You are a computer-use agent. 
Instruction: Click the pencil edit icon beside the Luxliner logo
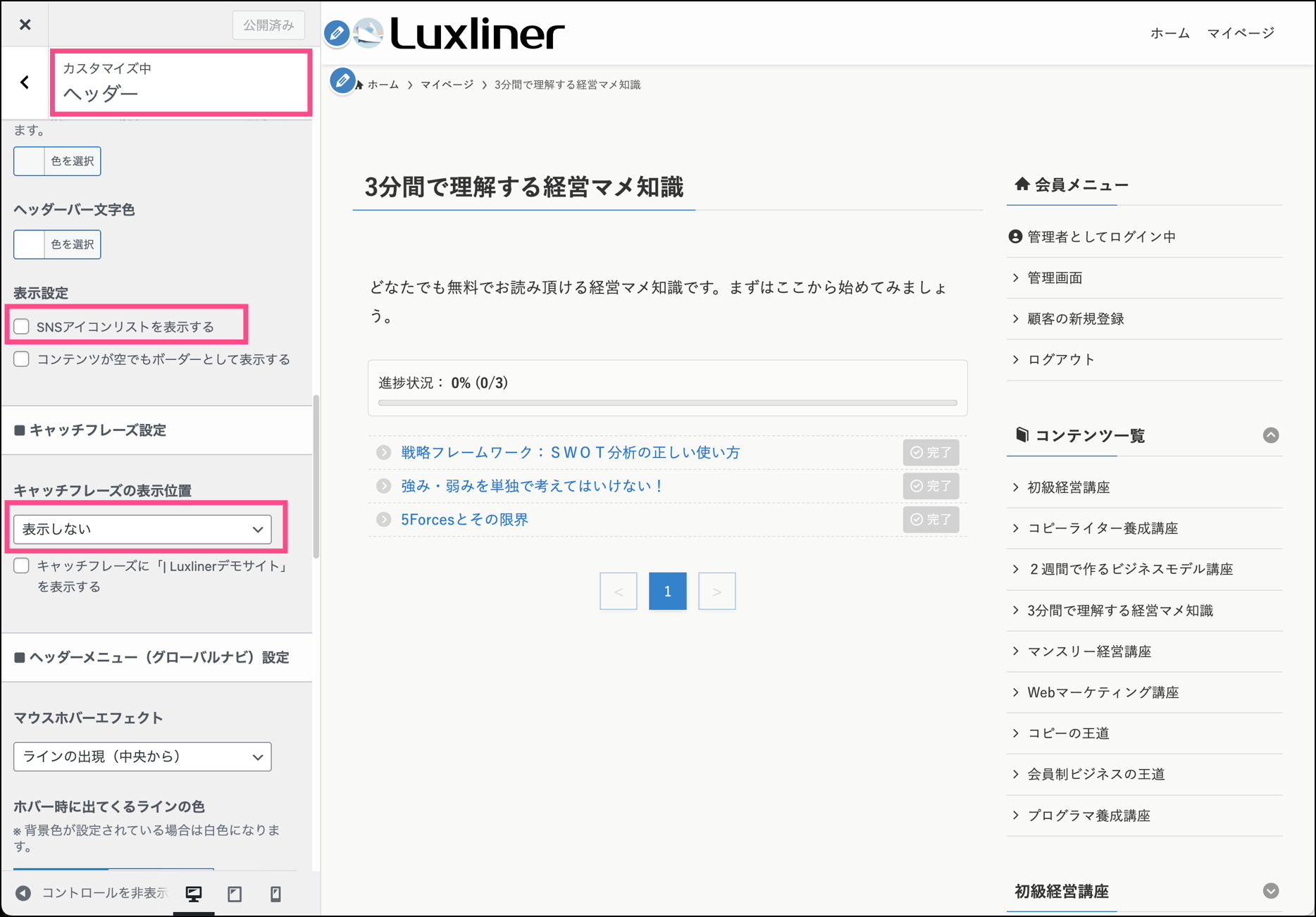pyautogui.click(x=337, y=33)
